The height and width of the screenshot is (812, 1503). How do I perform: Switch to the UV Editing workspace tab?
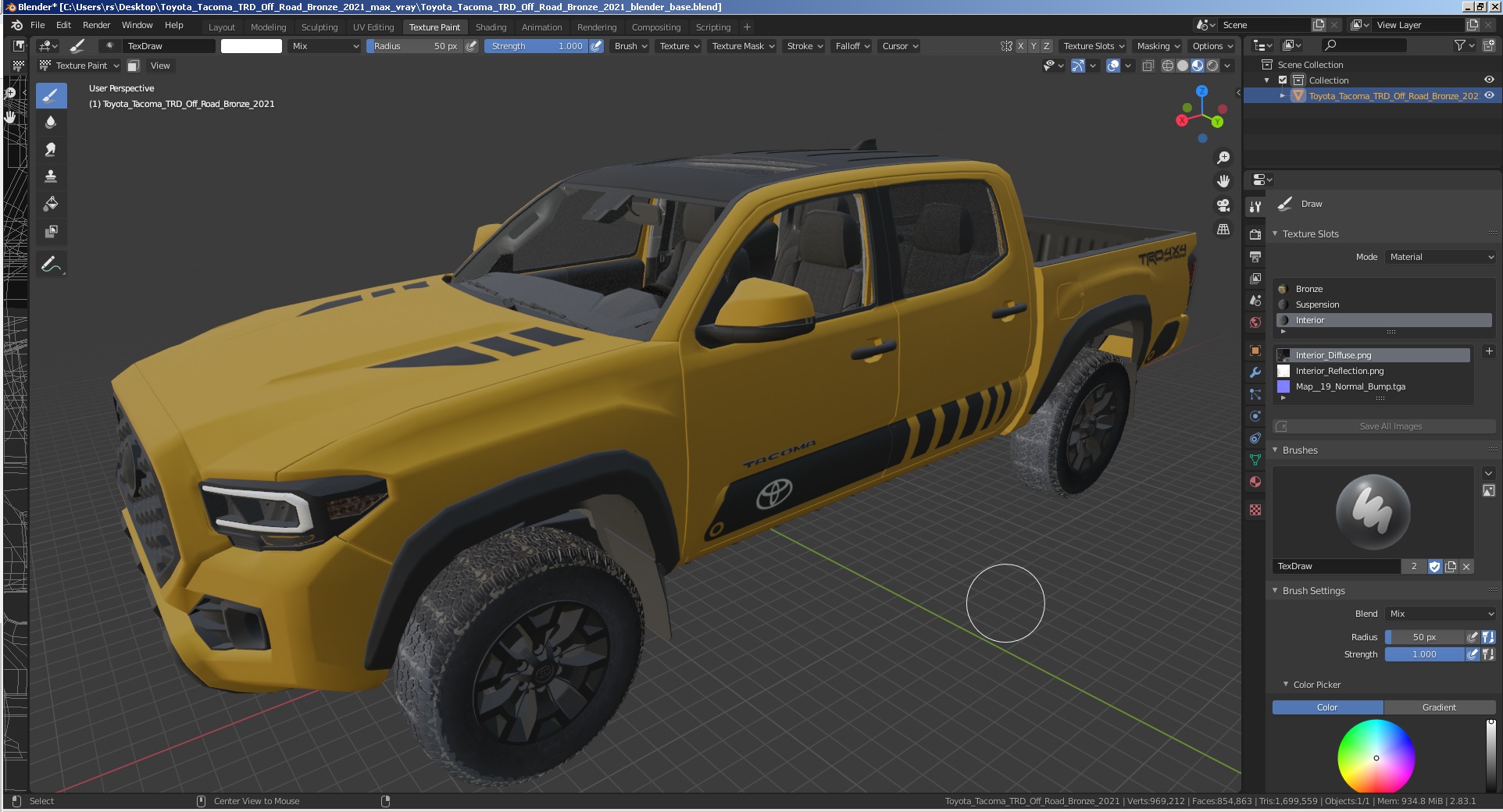(373, 27)
